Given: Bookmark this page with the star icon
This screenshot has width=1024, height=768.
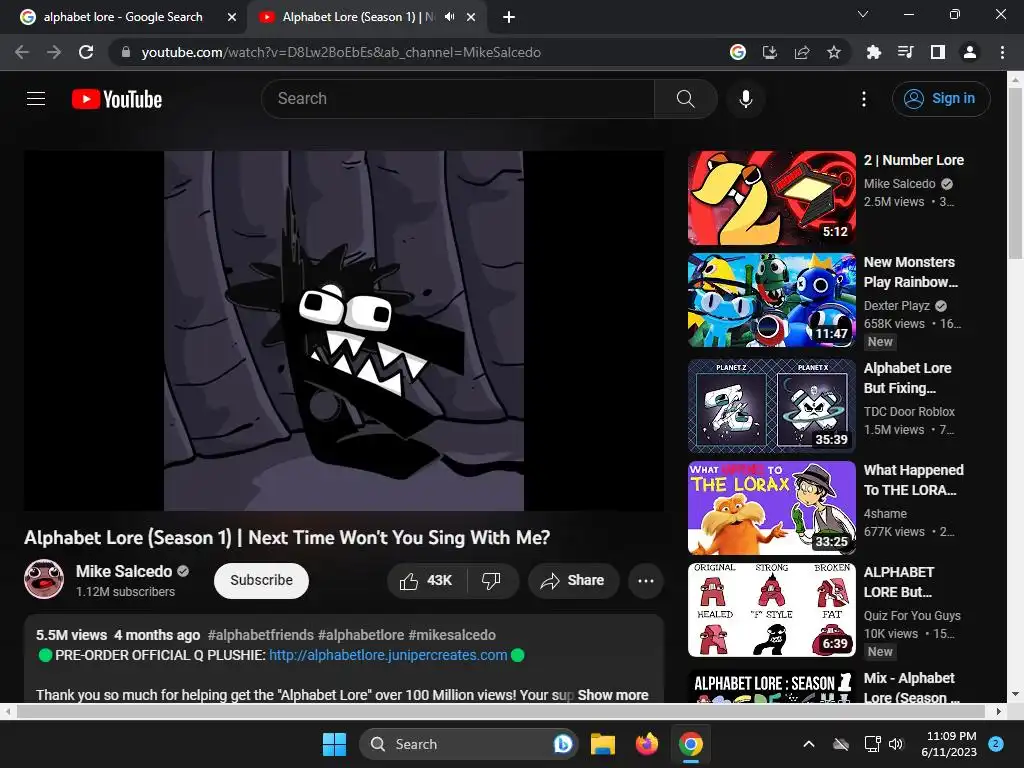Looking at the screenshot, I should pos(834,52).
